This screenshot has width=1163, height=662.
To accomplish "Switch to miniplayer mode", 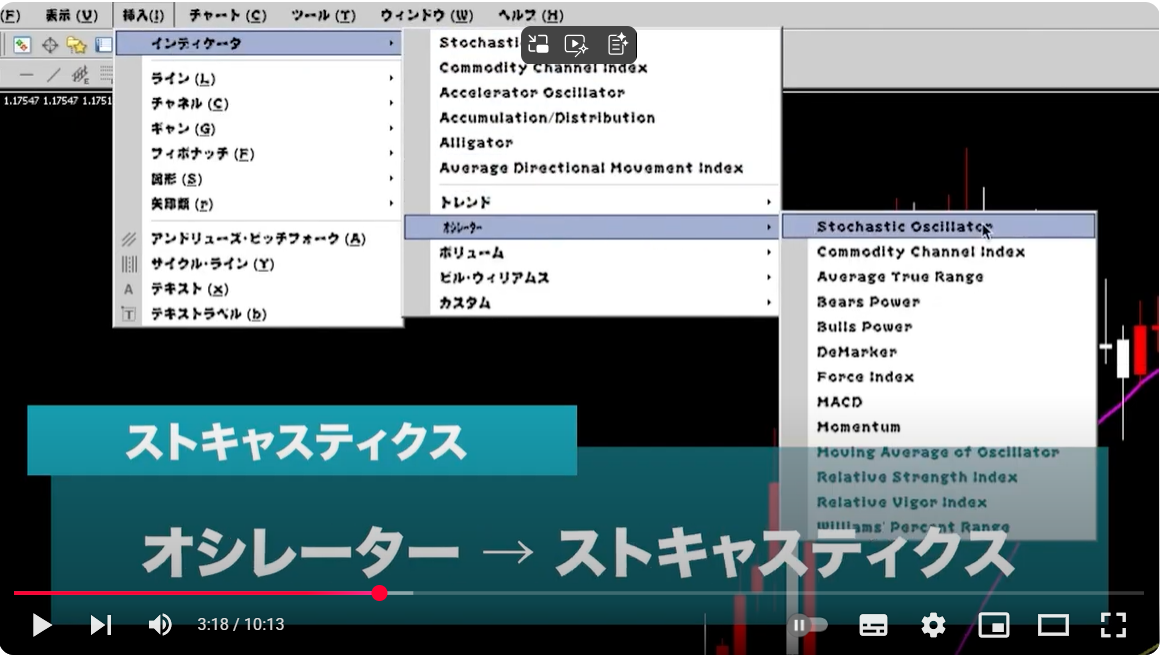I will [994, 625].
